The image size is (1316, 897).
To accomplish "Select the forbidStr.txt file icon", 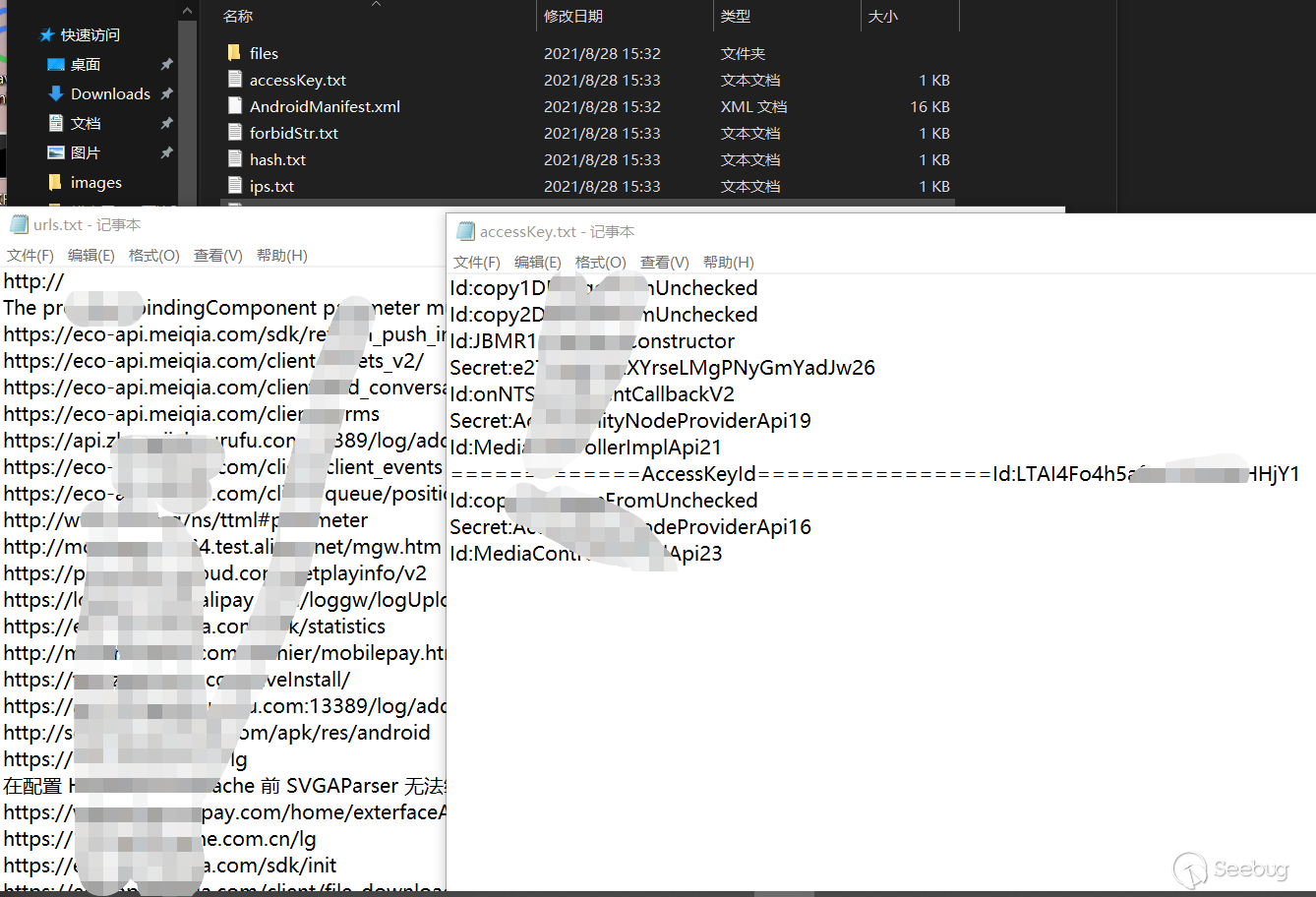I will point(234,133).
